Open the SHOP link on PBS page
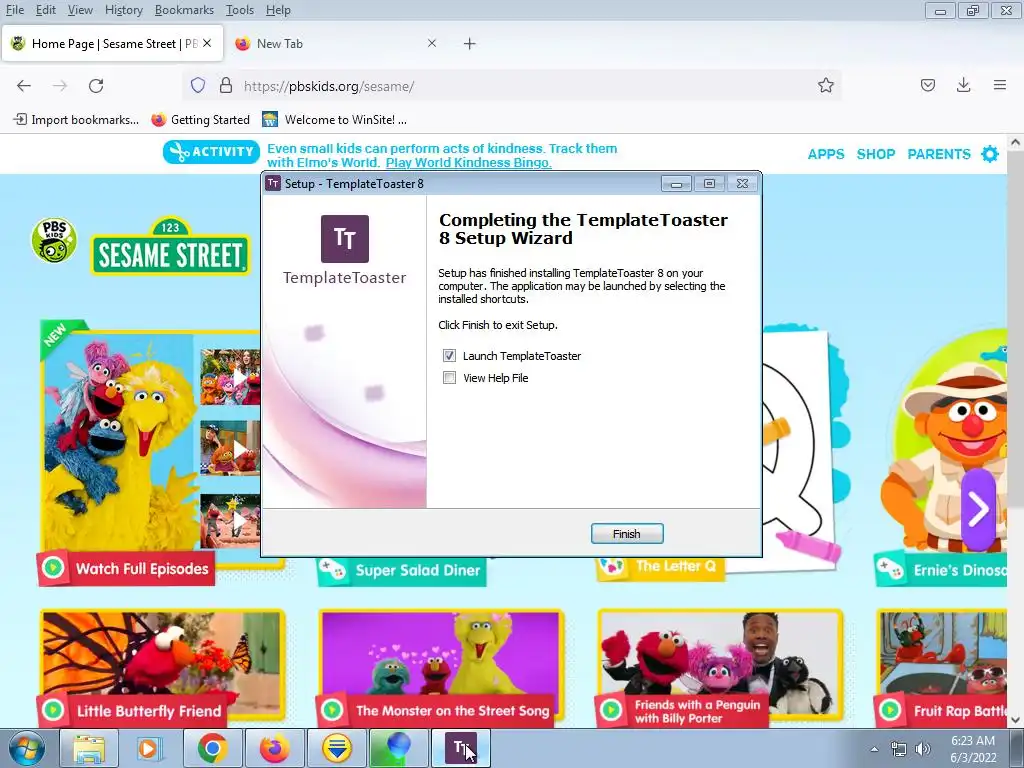Image resolution: width=1024 pixels, height=768 pixels. click(876, 154)
